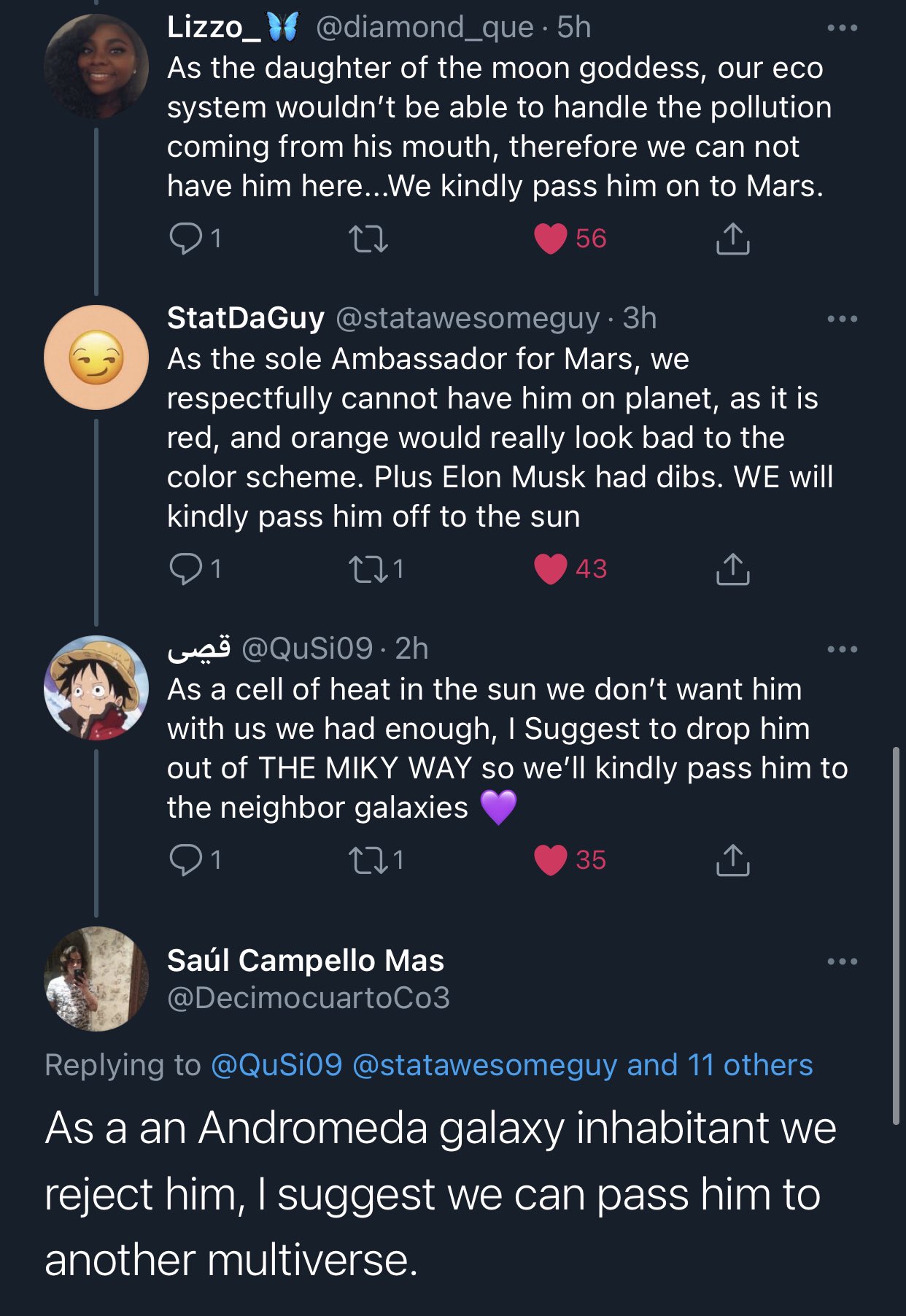Reply to Lizzo_'s moon goddess tweet
The image size is (906, 1316).
[x=185, y=239]
